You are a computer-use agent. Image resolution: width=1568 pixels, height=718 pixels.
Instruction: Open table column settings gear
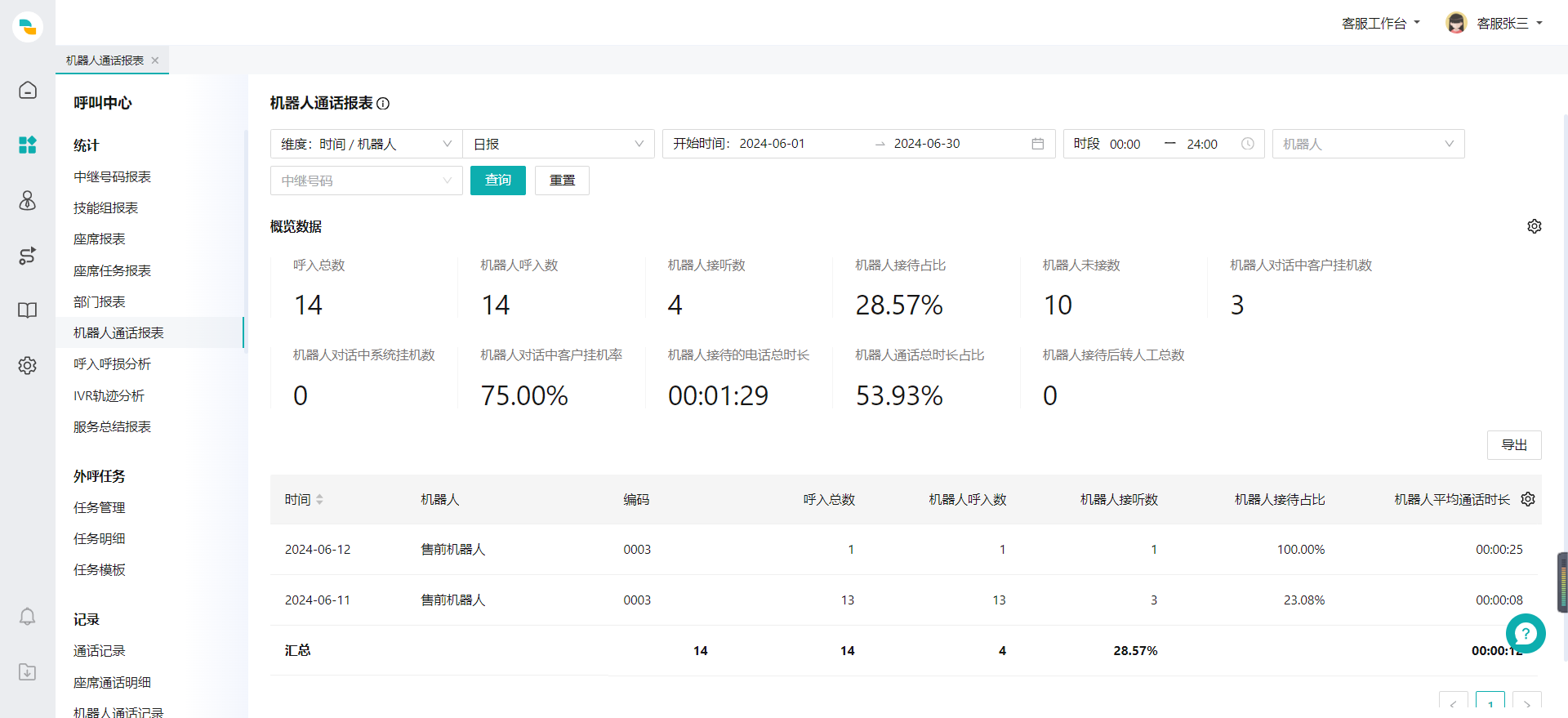[1528, 499]
